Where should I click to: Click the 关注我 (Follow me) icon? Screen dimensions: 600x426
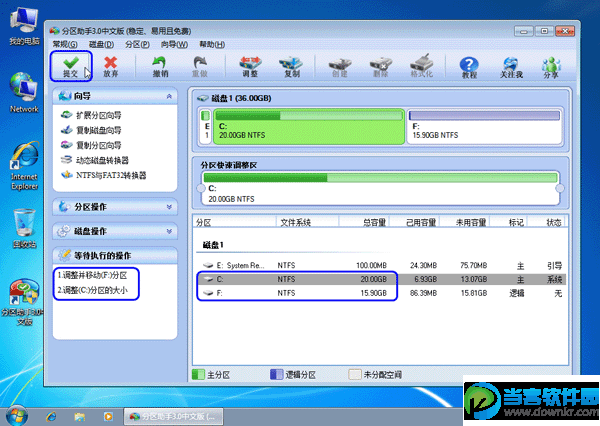click(511, 67)
